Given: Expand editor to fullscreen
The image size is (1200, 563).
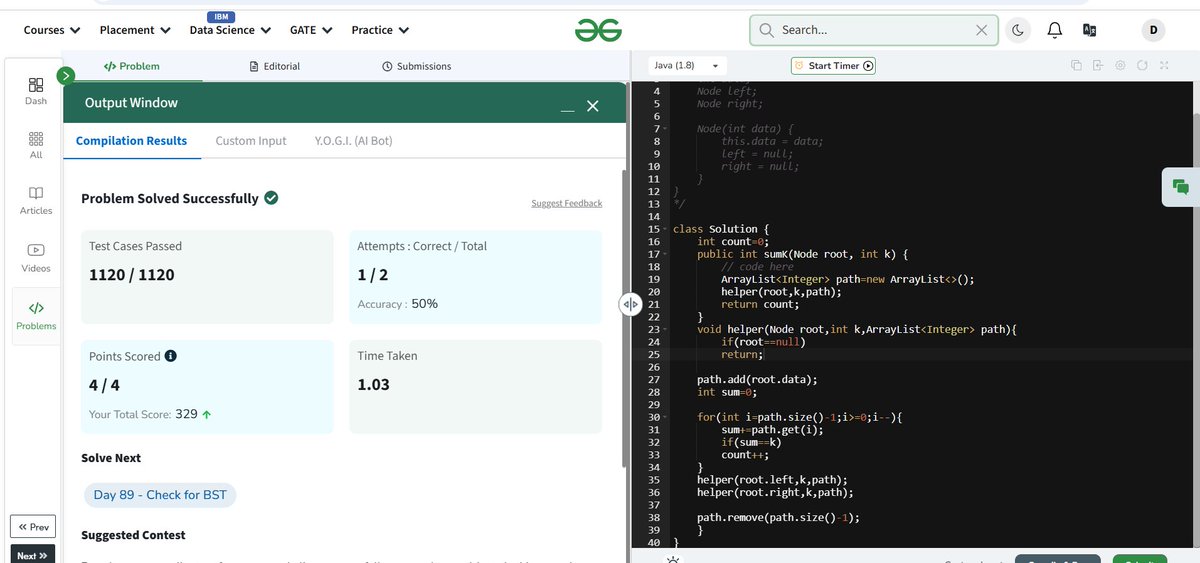Looking at the screenshot, I should (x=1164, y=65).
